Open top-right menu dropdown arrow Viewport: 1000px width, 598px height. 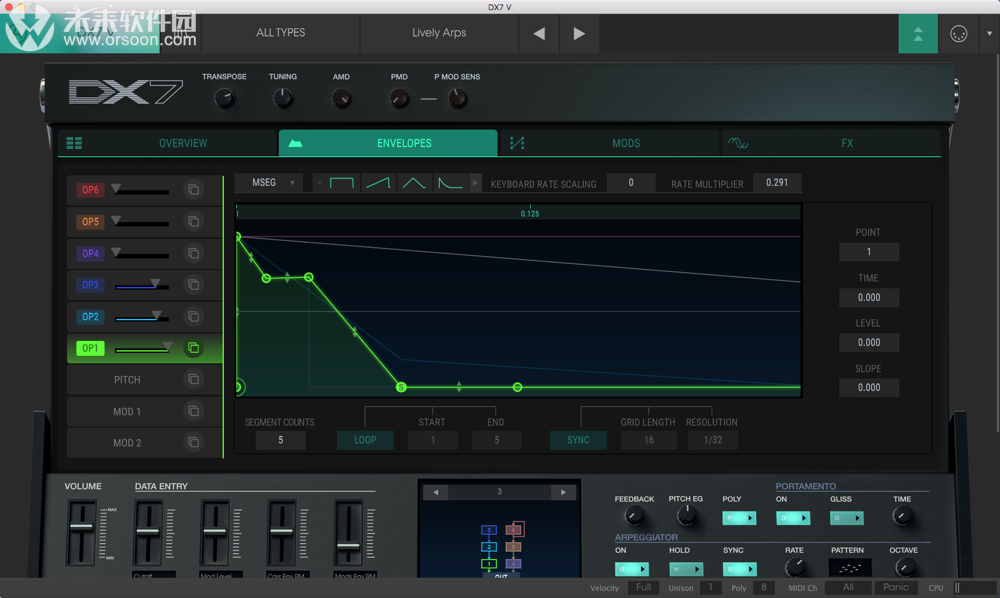point(989,34)
